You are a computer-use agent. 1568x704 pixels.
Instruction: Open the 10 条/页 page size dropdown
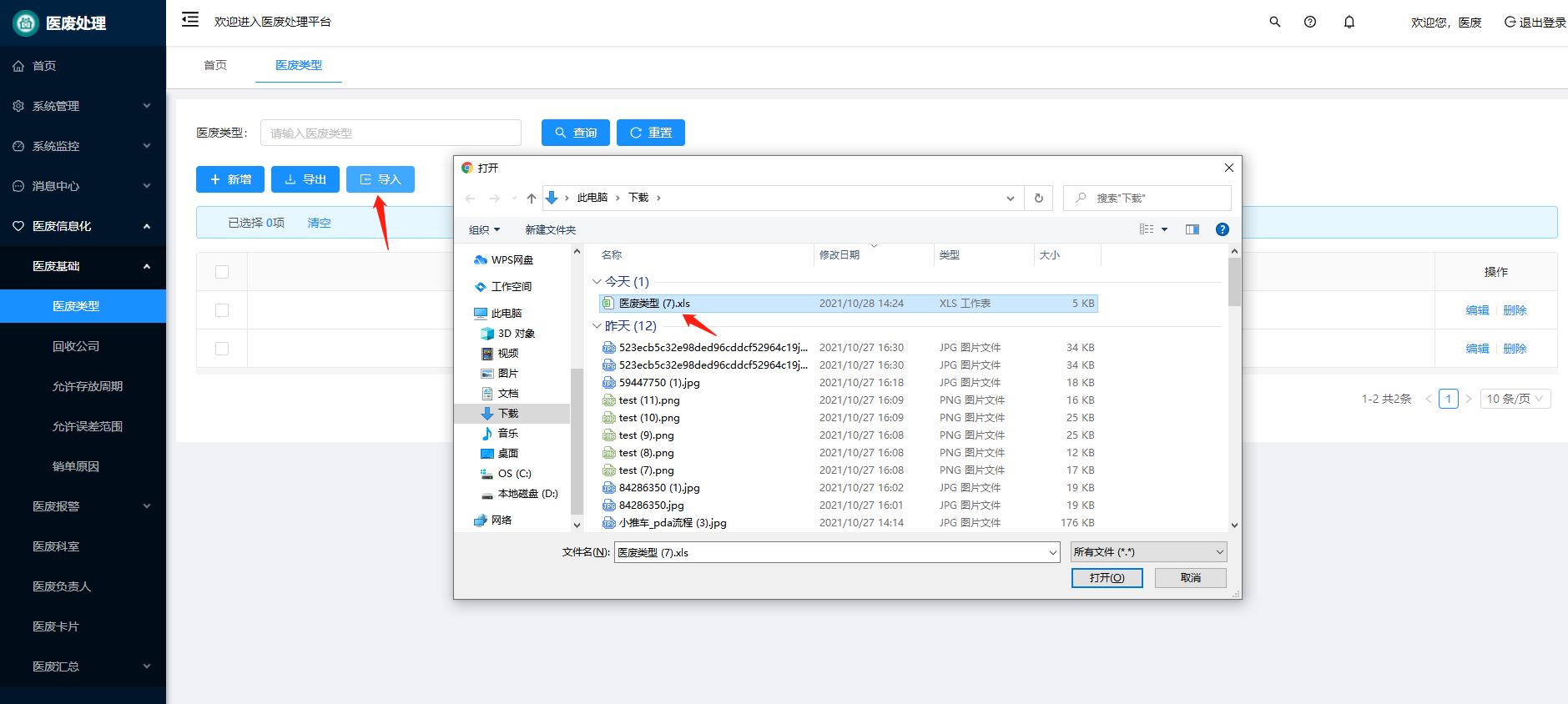click(1516, 399)
